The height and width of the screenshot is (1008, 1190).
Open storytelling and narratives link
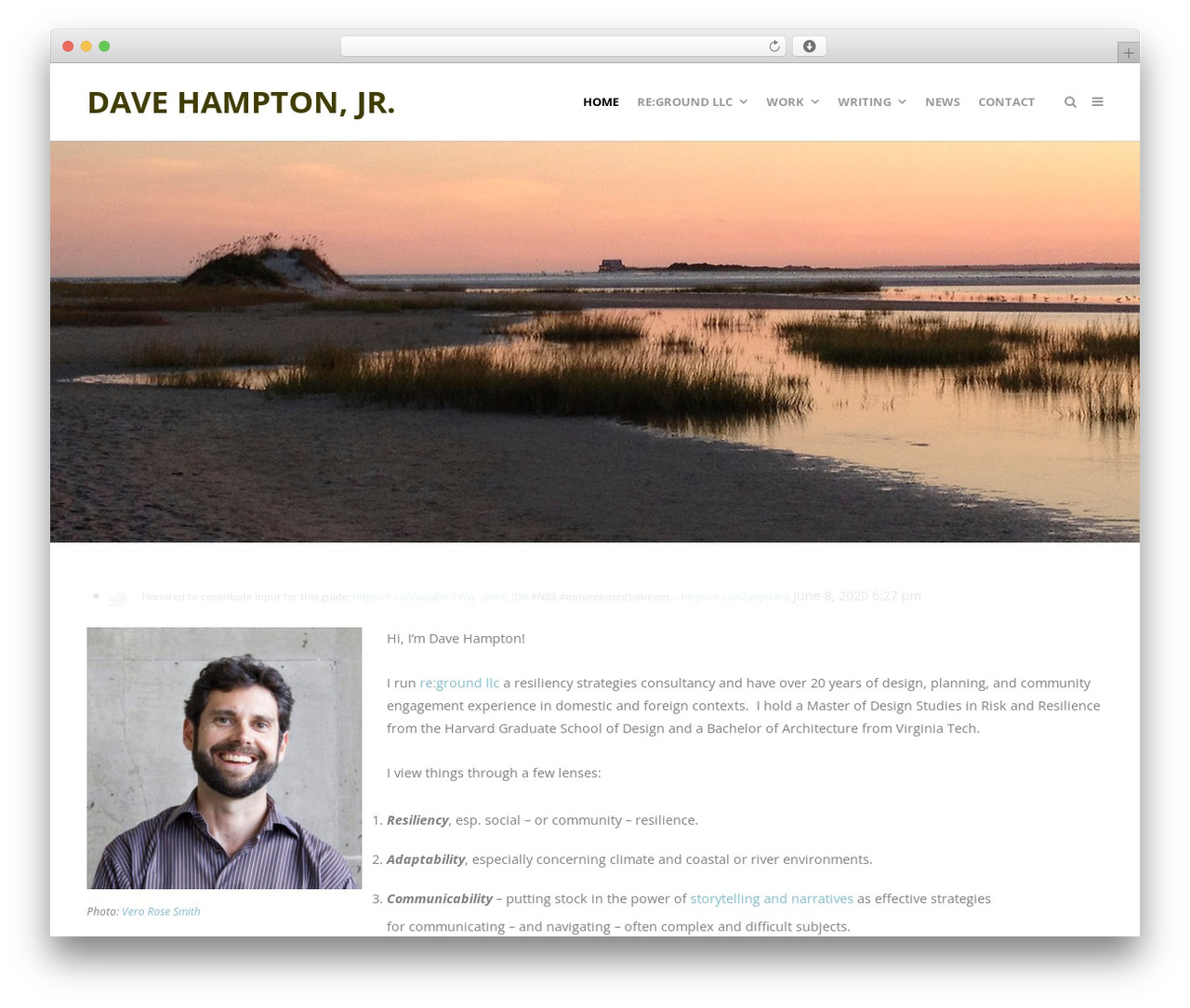point(772,898)
